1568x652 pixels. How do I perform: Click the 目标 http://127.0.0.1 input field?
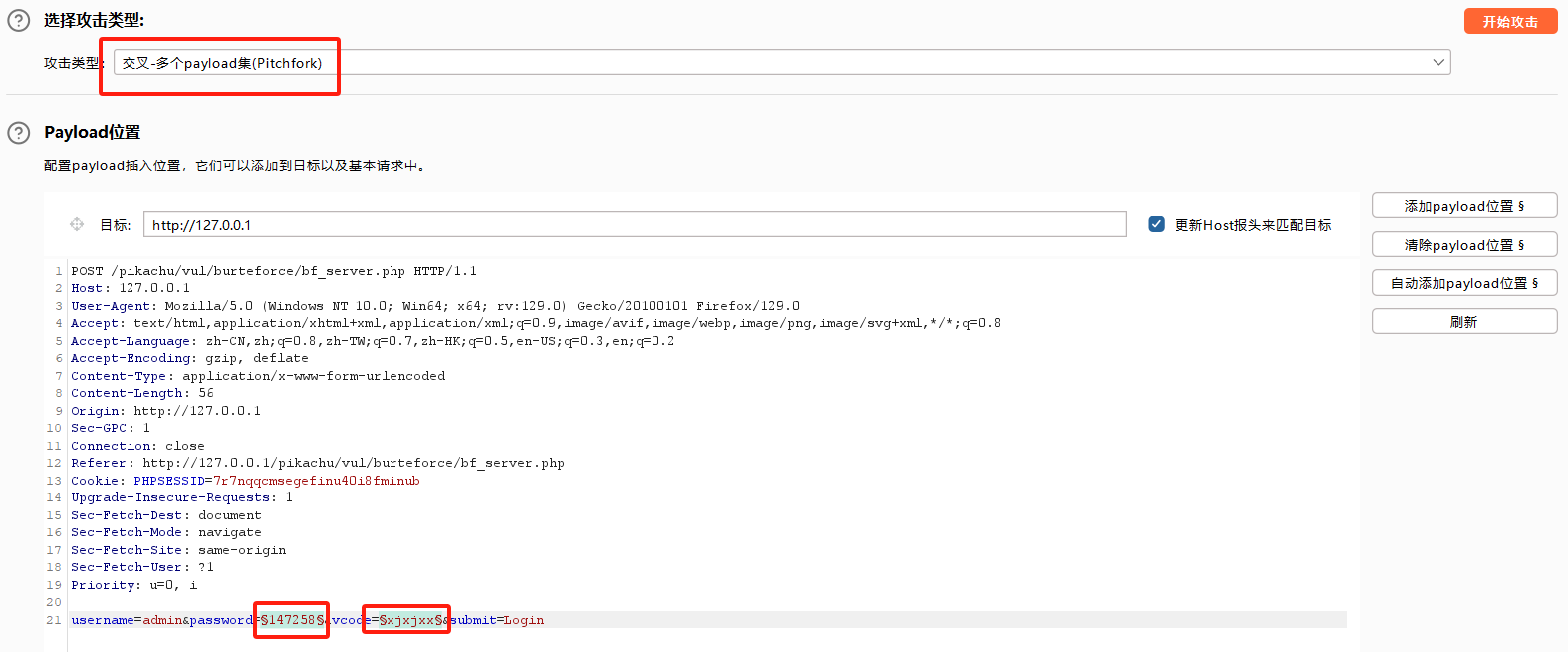point(635,224)
